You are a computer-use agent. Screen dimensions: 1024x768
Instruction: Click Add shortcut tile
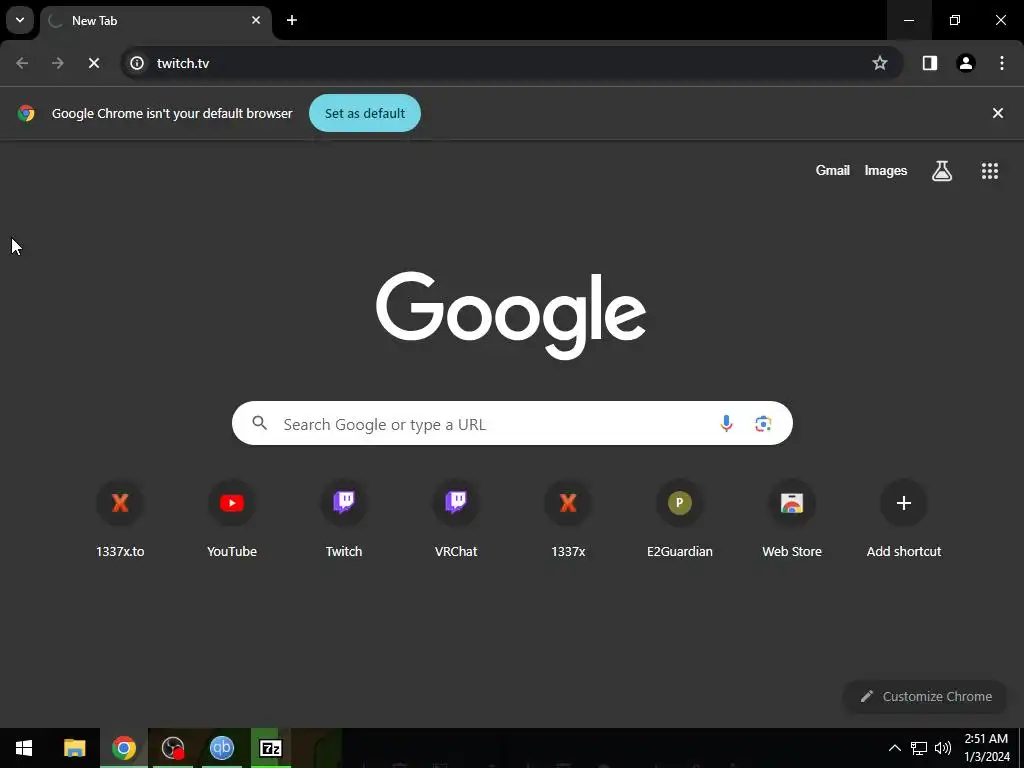point(904,519)
